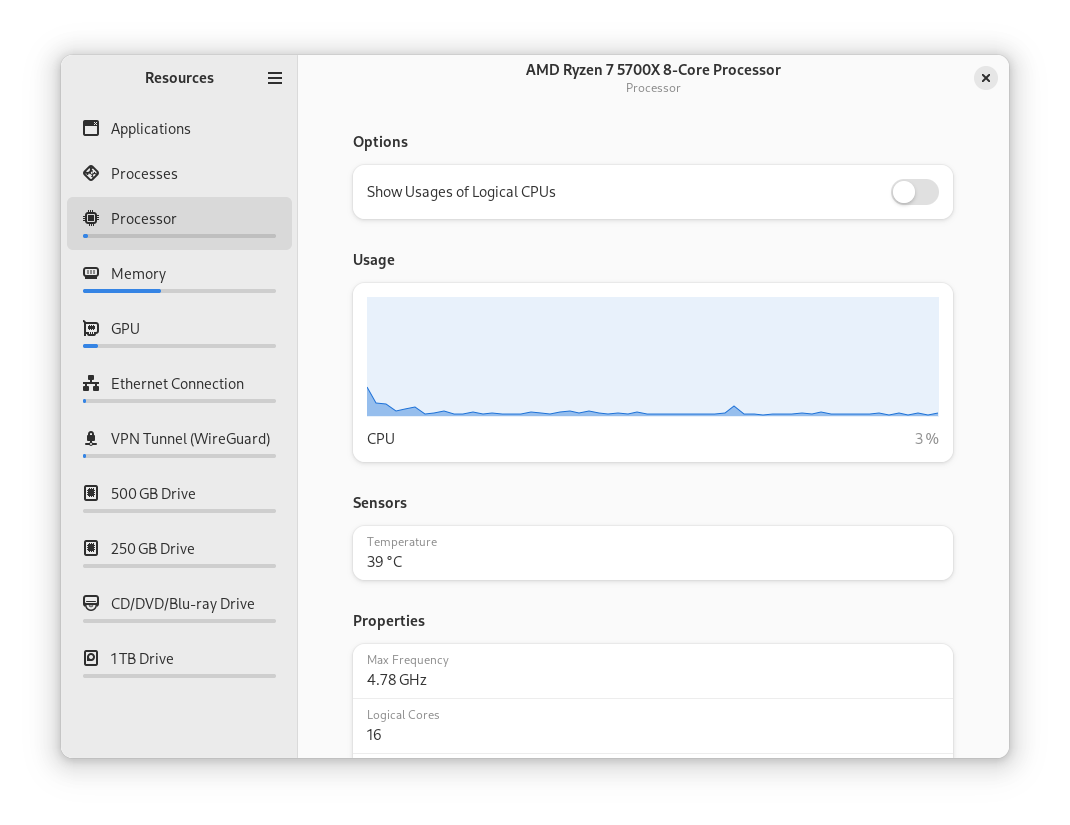The width and height of the screenshot is (1070, 825).
Task: Click the CPU label under the graph
Action: point(381,439)
